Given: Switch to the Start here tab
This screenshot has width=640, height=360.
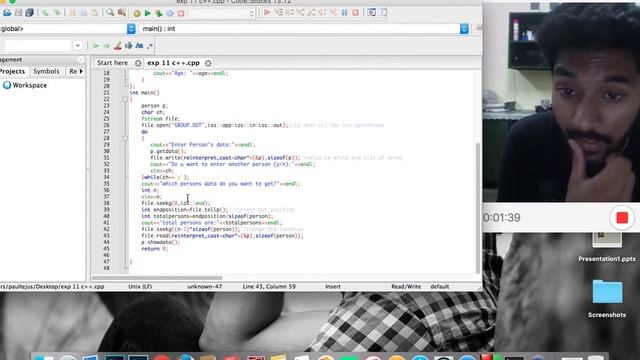Looking at the screenshot, I should pos(112,63).
